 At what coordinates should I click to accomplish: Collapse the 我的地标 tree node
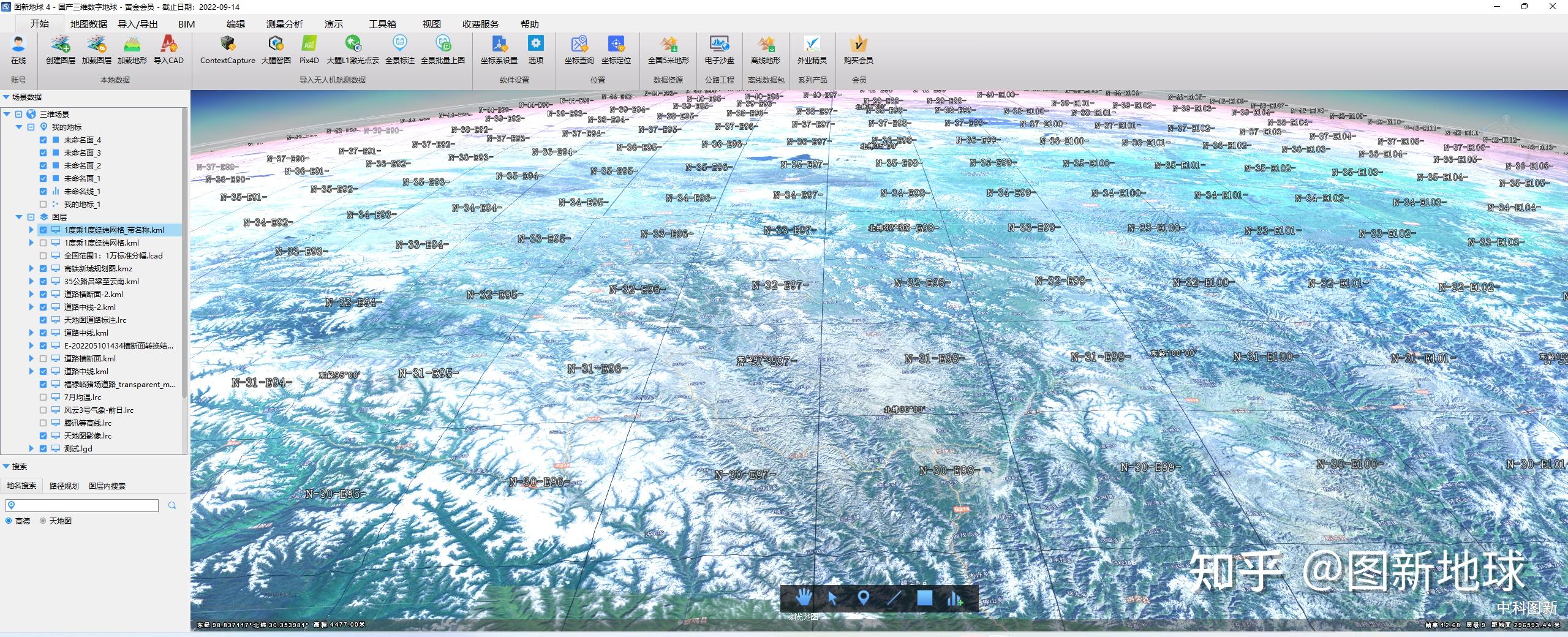click(x=19, y=127)
